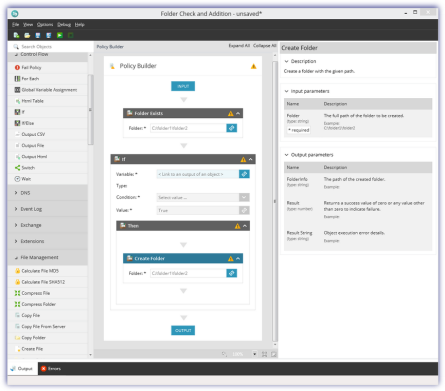
Task: Click the Save As toolbar icon beside Save
Action: [49, 35]
